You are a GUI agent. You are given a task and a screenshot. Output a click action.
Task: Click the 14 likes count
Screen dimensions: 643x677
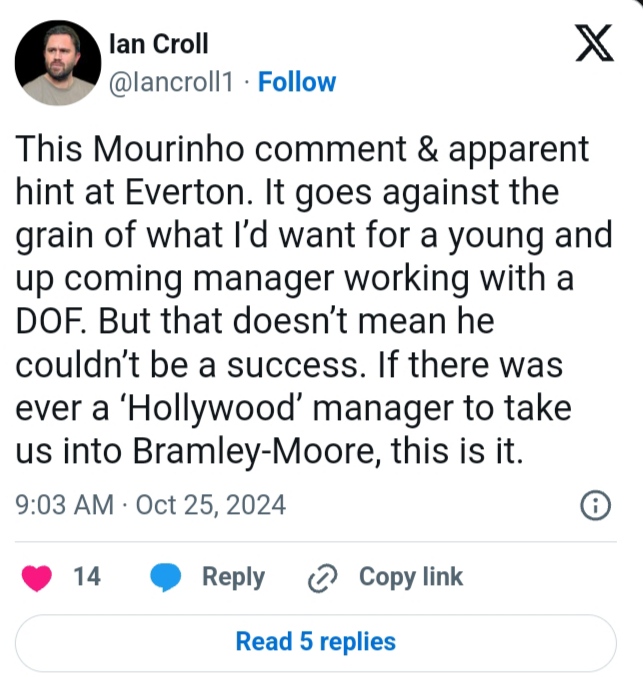tap(87, 577)
